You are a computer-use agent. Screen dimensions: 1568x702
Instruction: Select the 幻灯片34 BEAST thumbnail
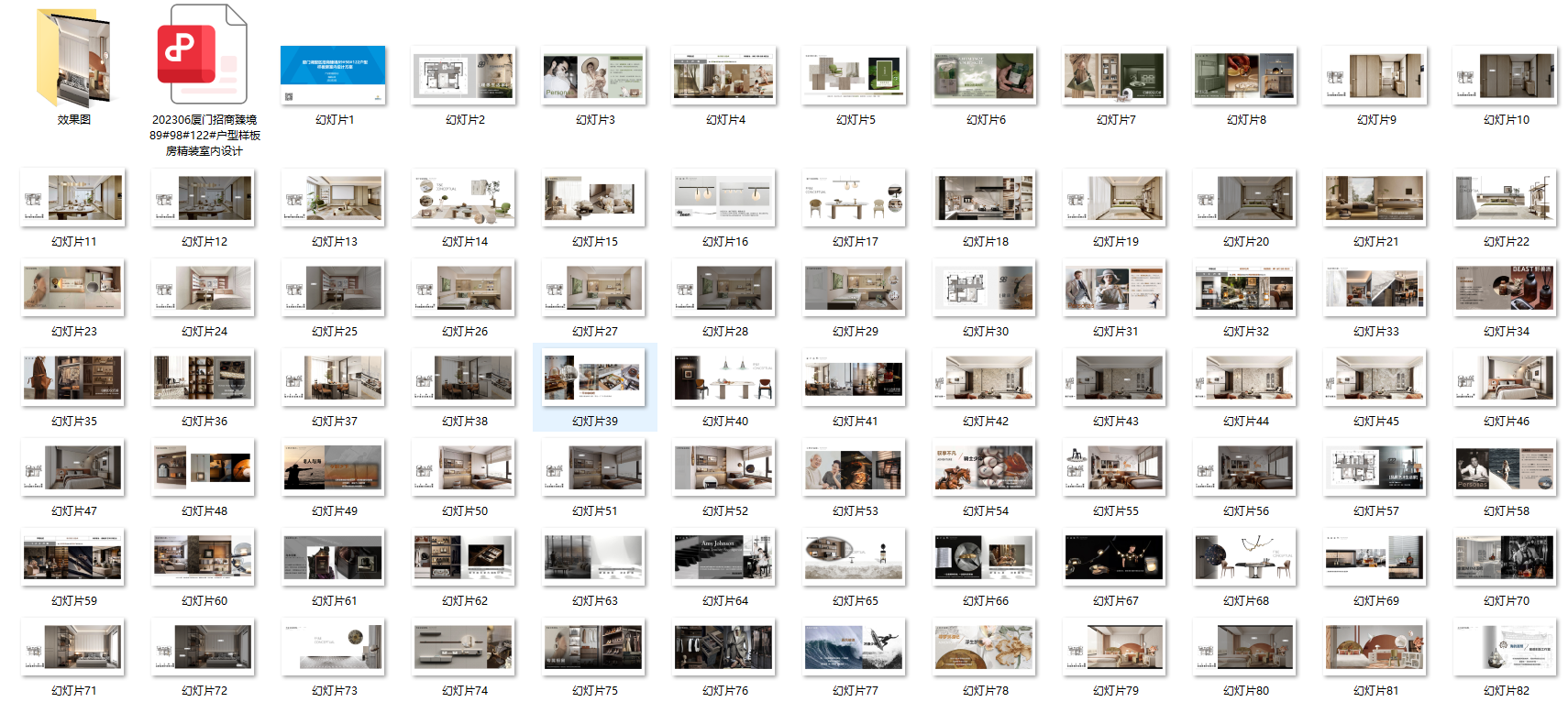1506,288
